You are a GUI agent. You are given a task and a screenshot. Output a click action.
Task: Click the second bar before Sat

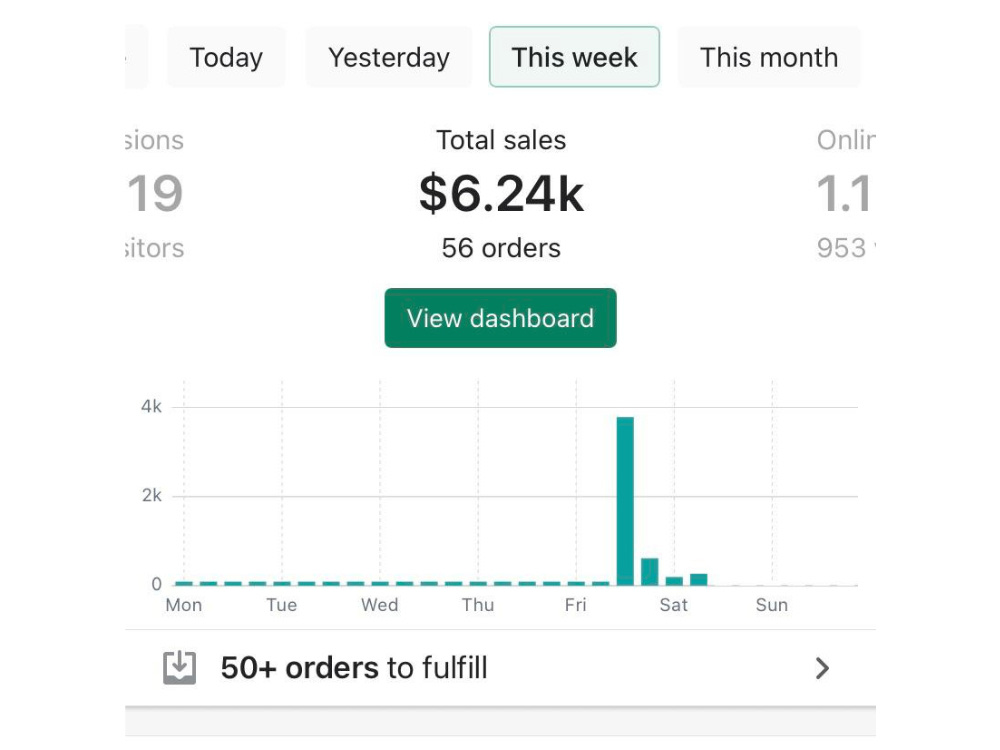tap(649, 571)
